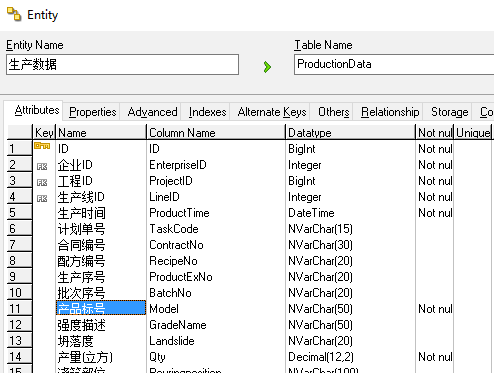Viewport: 494px width, 373px height.
Task: Click the 工程ID attribute name
Action: click(75, 181)
